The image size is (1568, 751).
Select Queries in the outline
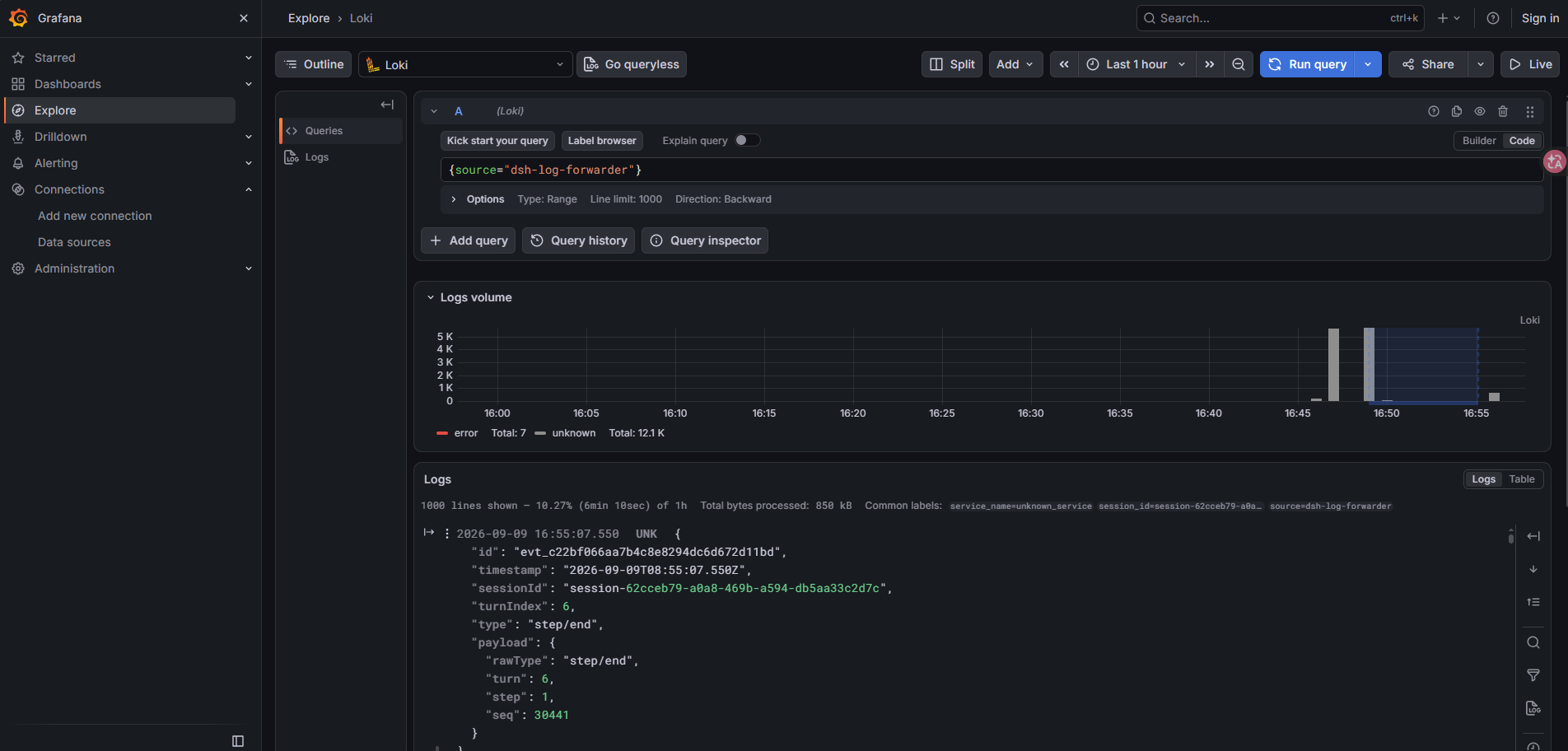341,131
